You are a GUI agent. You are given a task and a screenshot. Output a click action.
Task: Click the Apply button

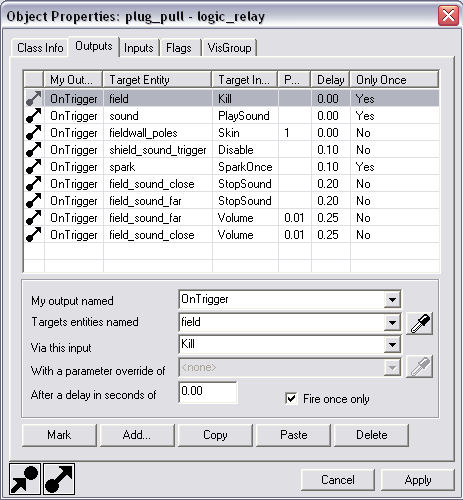point(418,480)
